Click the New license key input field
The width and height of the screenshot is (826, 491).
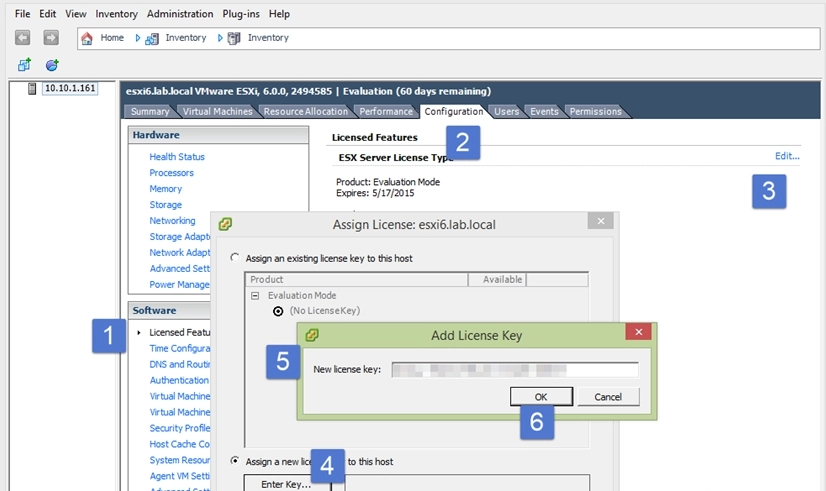coord(514,370)
